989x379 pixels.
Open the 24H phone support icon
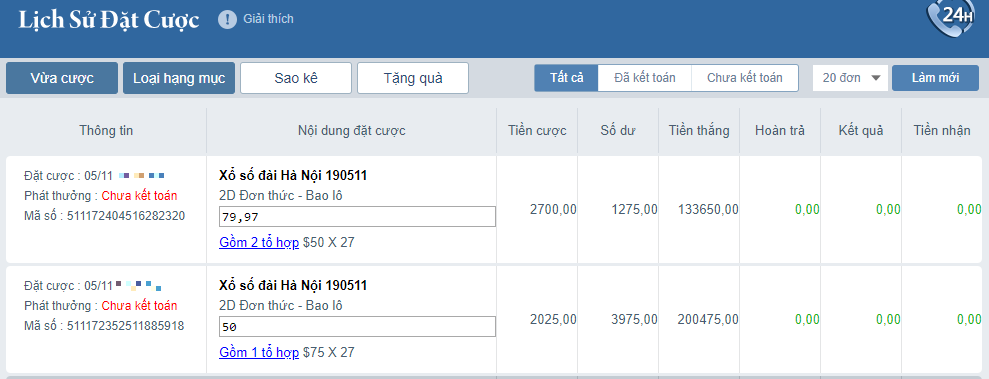(951, 19)
